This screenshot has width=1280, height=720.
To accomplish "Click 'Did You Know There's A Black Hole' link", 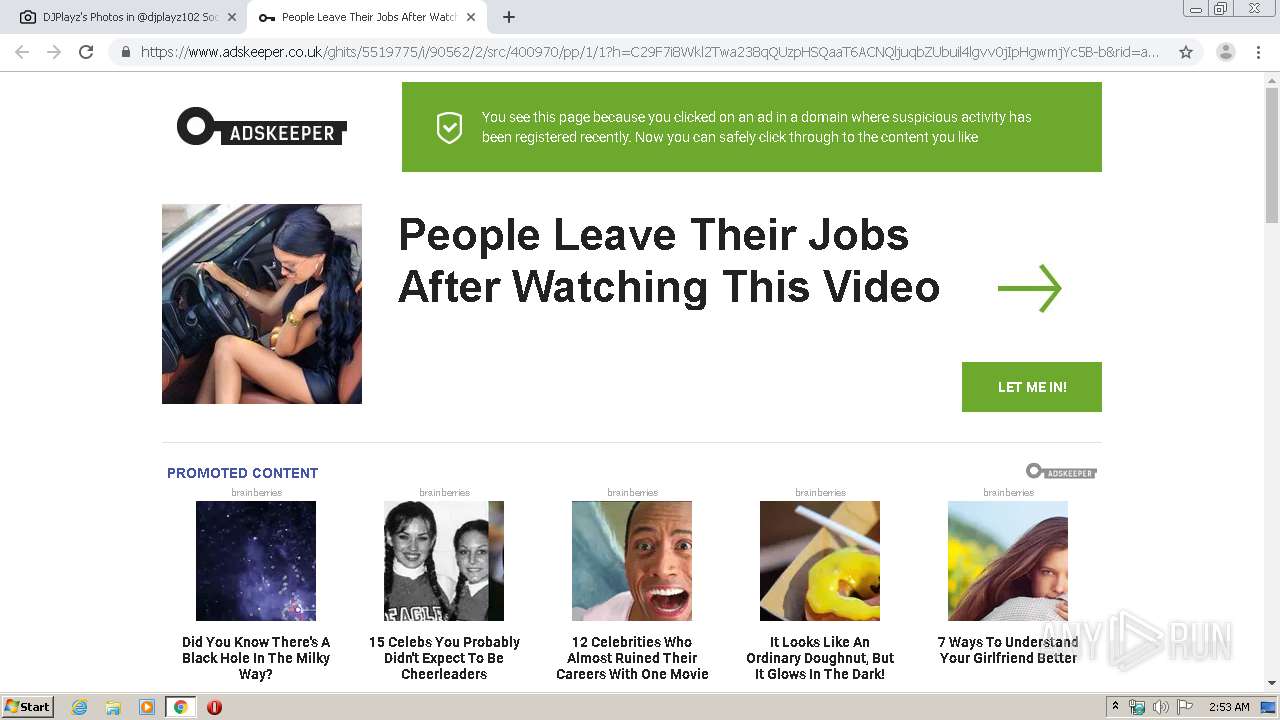I will tap(256, 658).
